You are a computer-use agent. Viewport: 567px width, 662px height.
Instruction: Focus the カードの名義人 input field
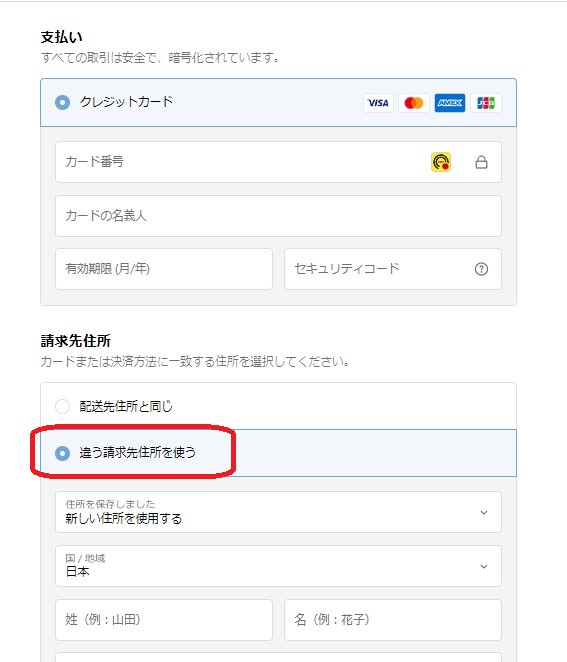click(278, 216)
